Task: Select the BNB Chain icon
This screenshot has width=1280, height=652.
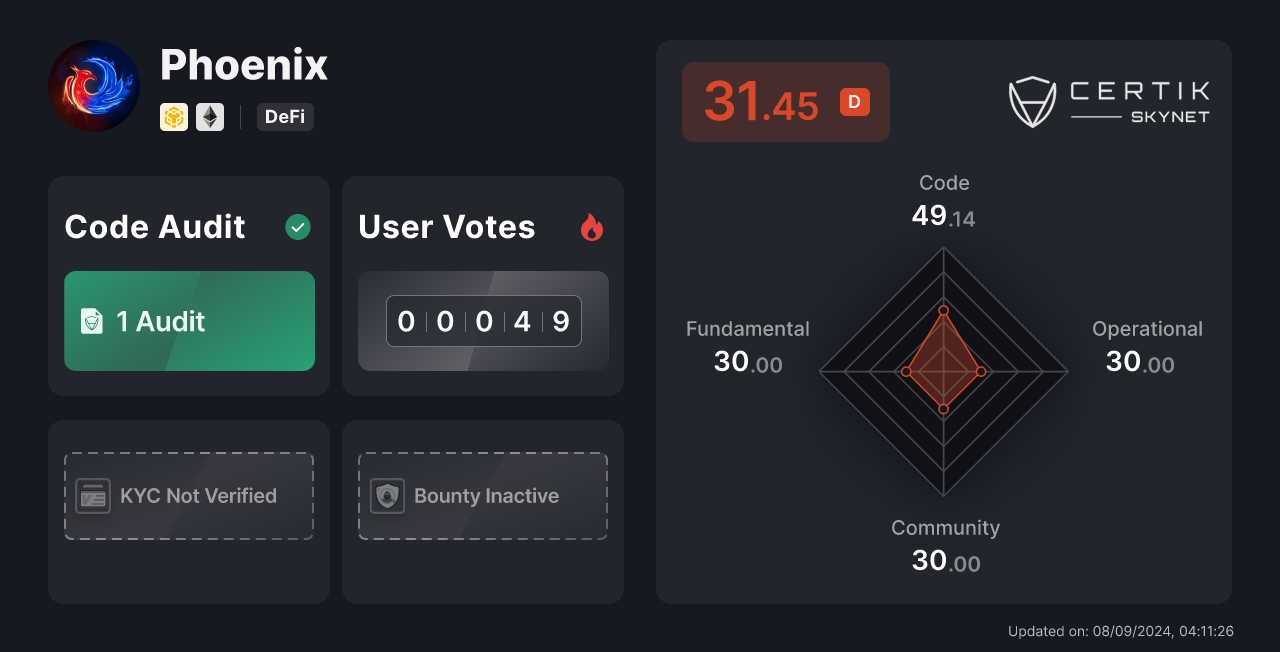Action: [x=174, y=117]
